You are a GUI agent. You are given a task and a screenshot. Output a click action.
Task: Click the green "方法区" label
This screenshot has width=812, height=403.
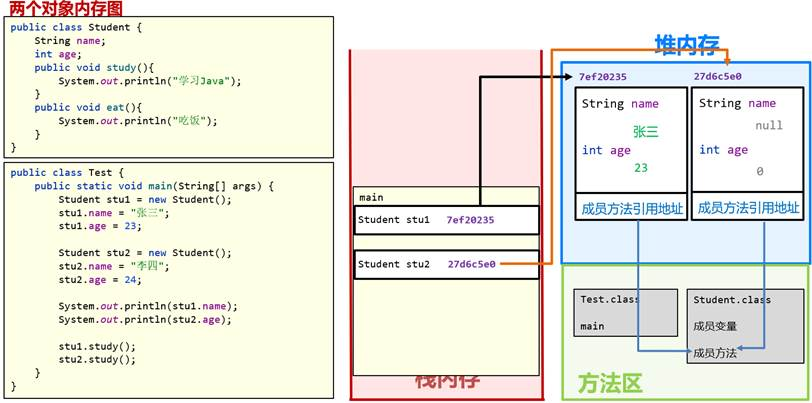[x=610, y=384]
